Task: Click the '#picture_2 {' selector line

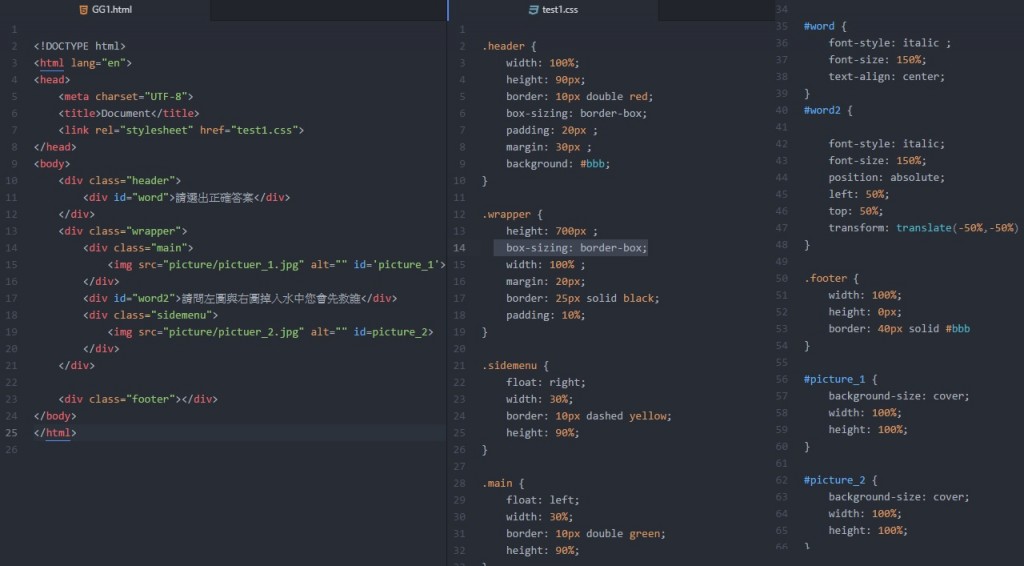Action: point(840,480)
